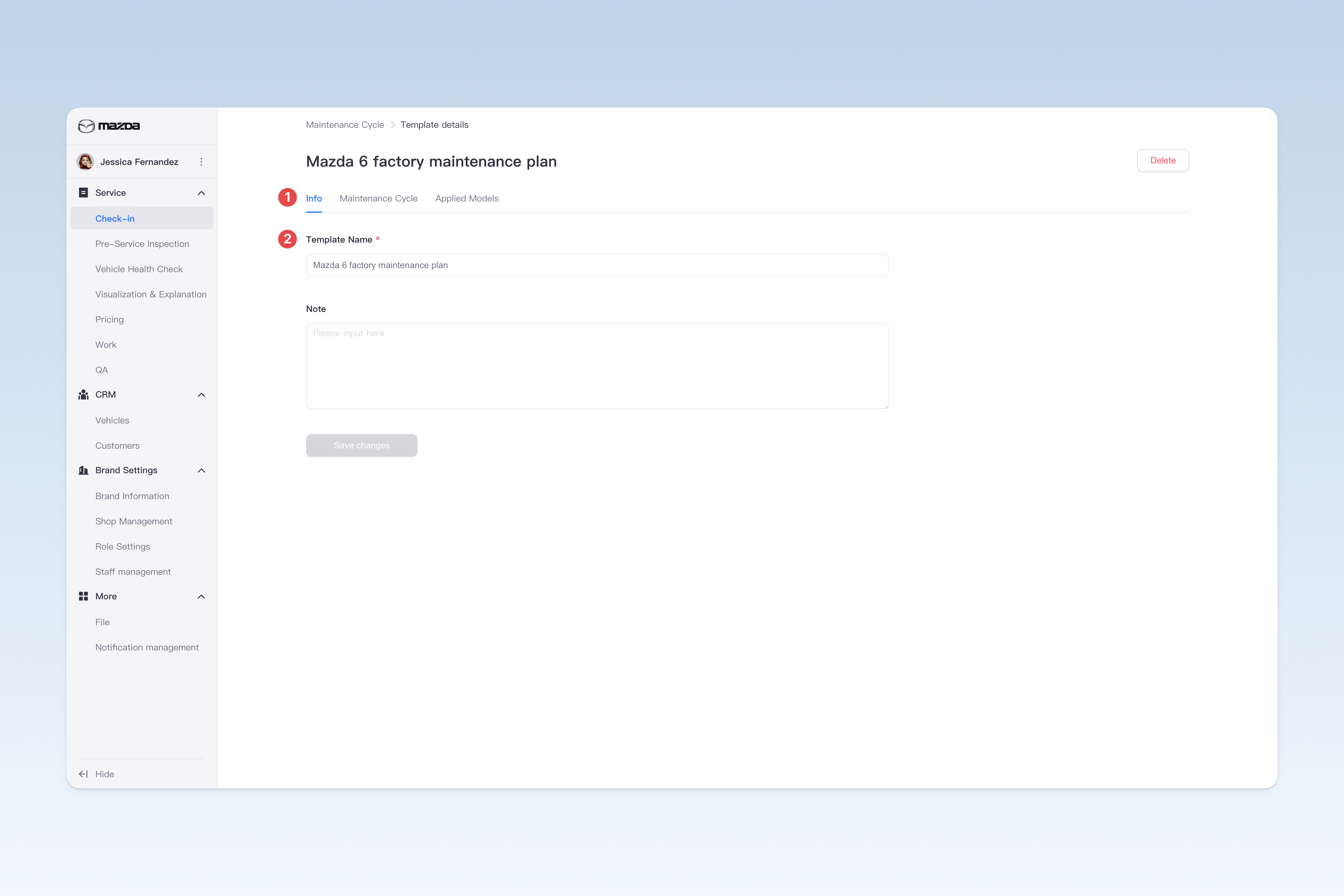Go to Maintenance Cycle breadcrumb link

(345, 124)
